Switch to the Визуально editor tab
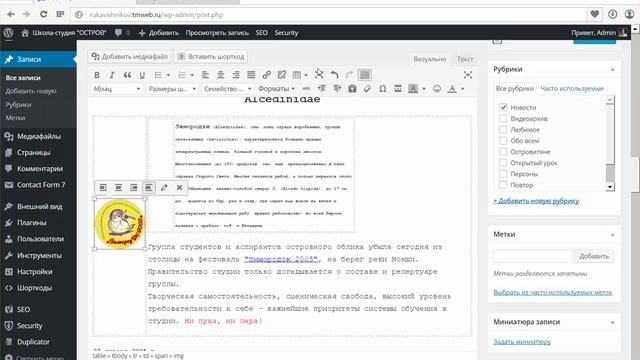Screen dimensions: 640x360 [429, 59]
